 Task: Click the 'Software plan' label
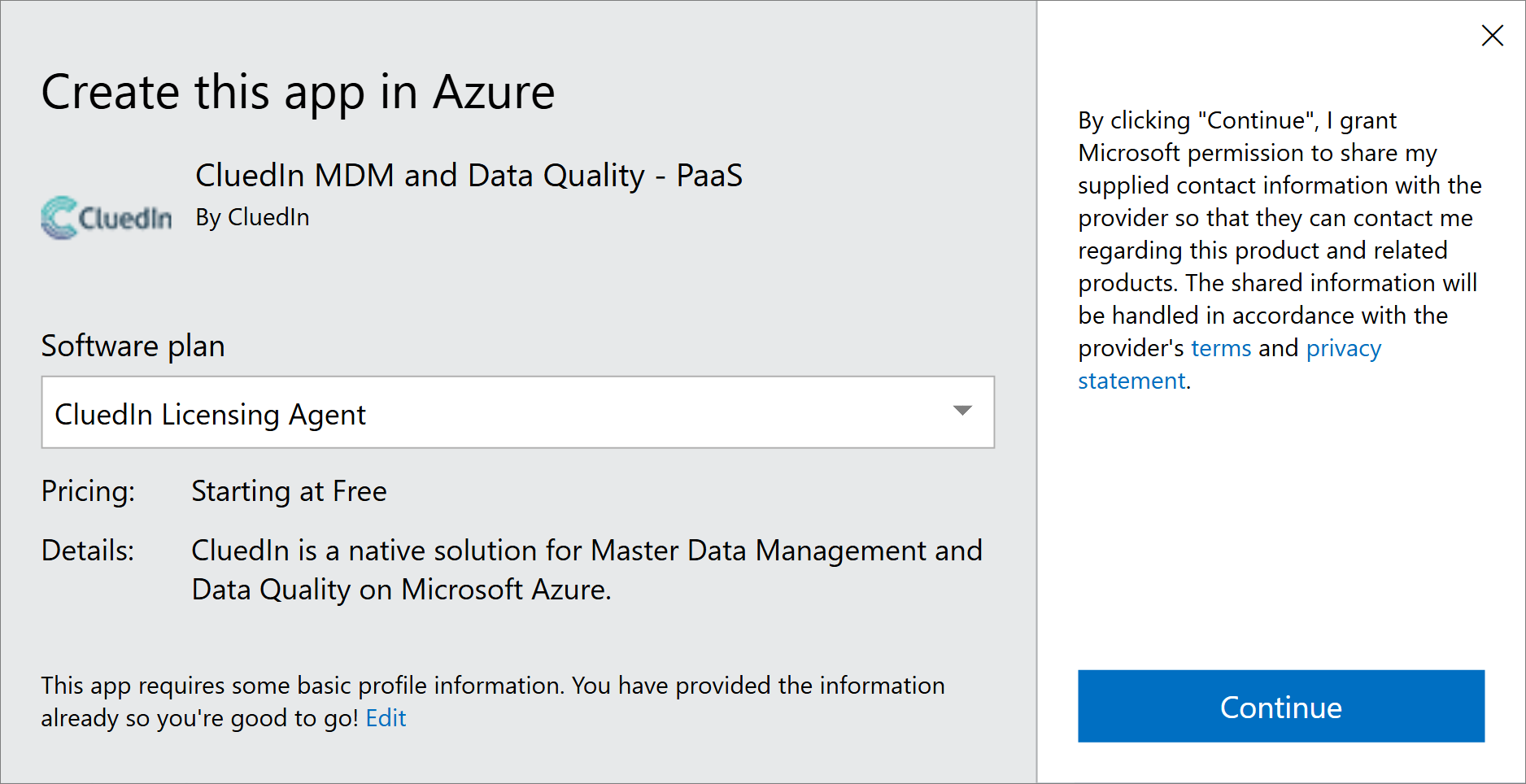pos(133,346)
